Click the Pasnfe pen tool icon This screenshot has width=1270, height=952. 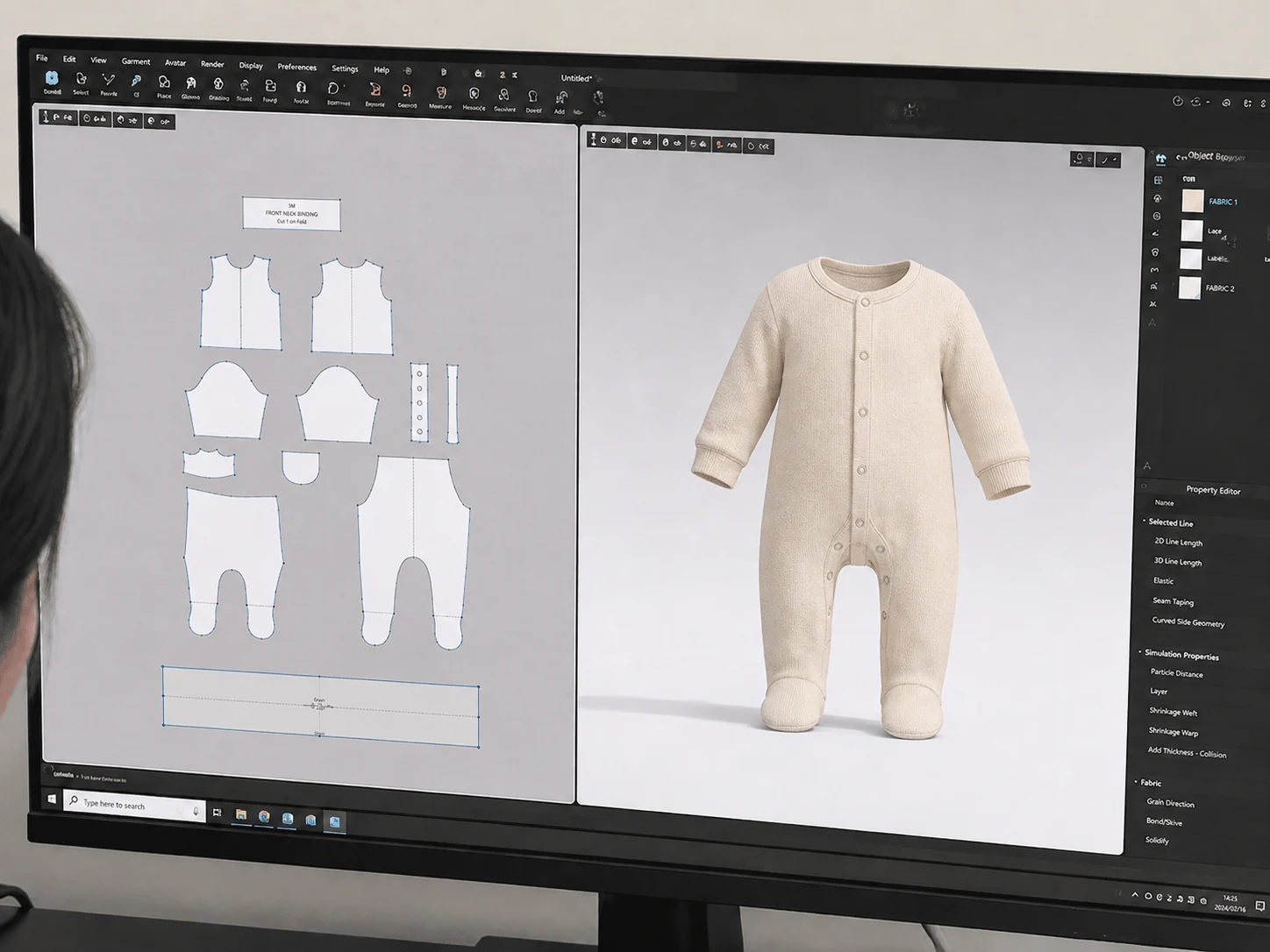(108, 80)
